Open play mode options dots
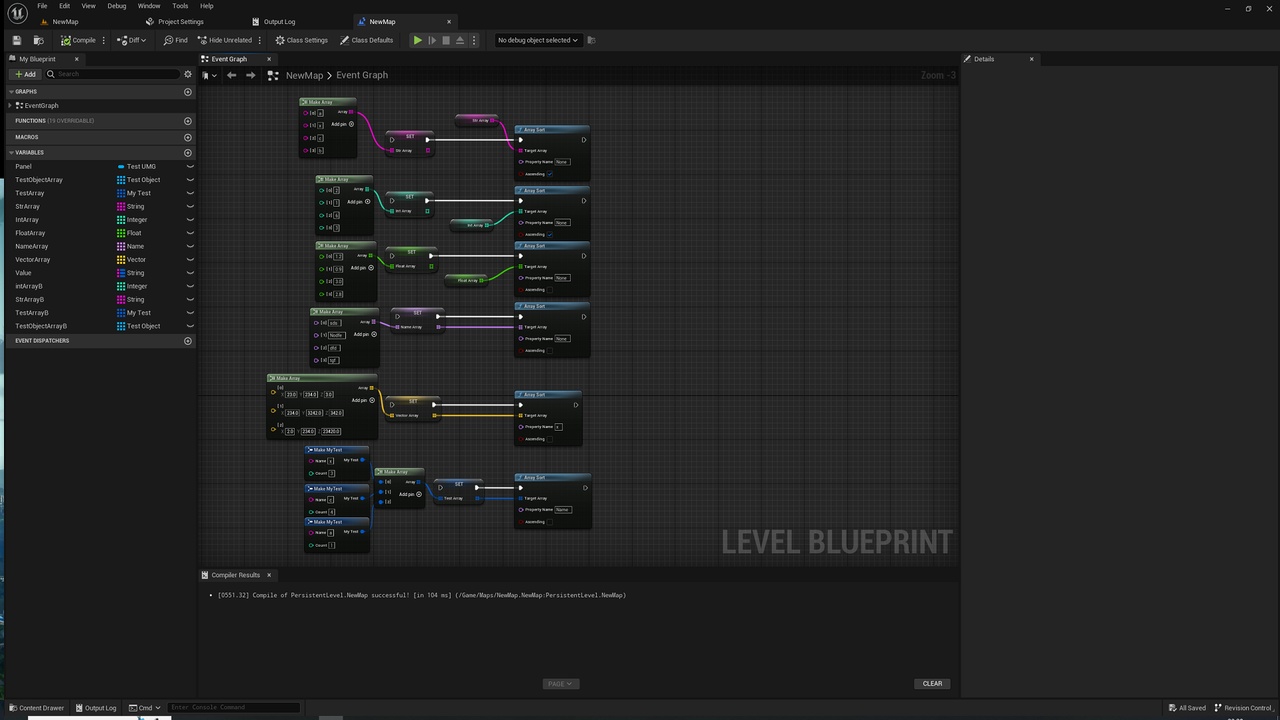 click(x=474, y=40)
